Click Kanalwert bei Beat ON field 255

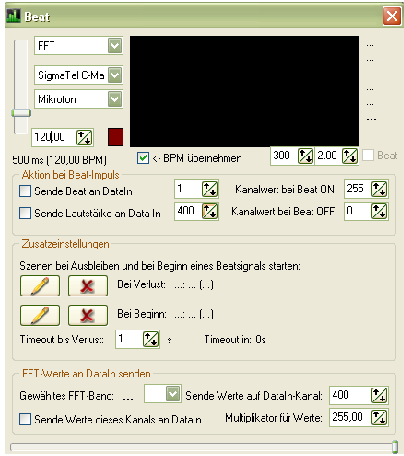point(358,189)
